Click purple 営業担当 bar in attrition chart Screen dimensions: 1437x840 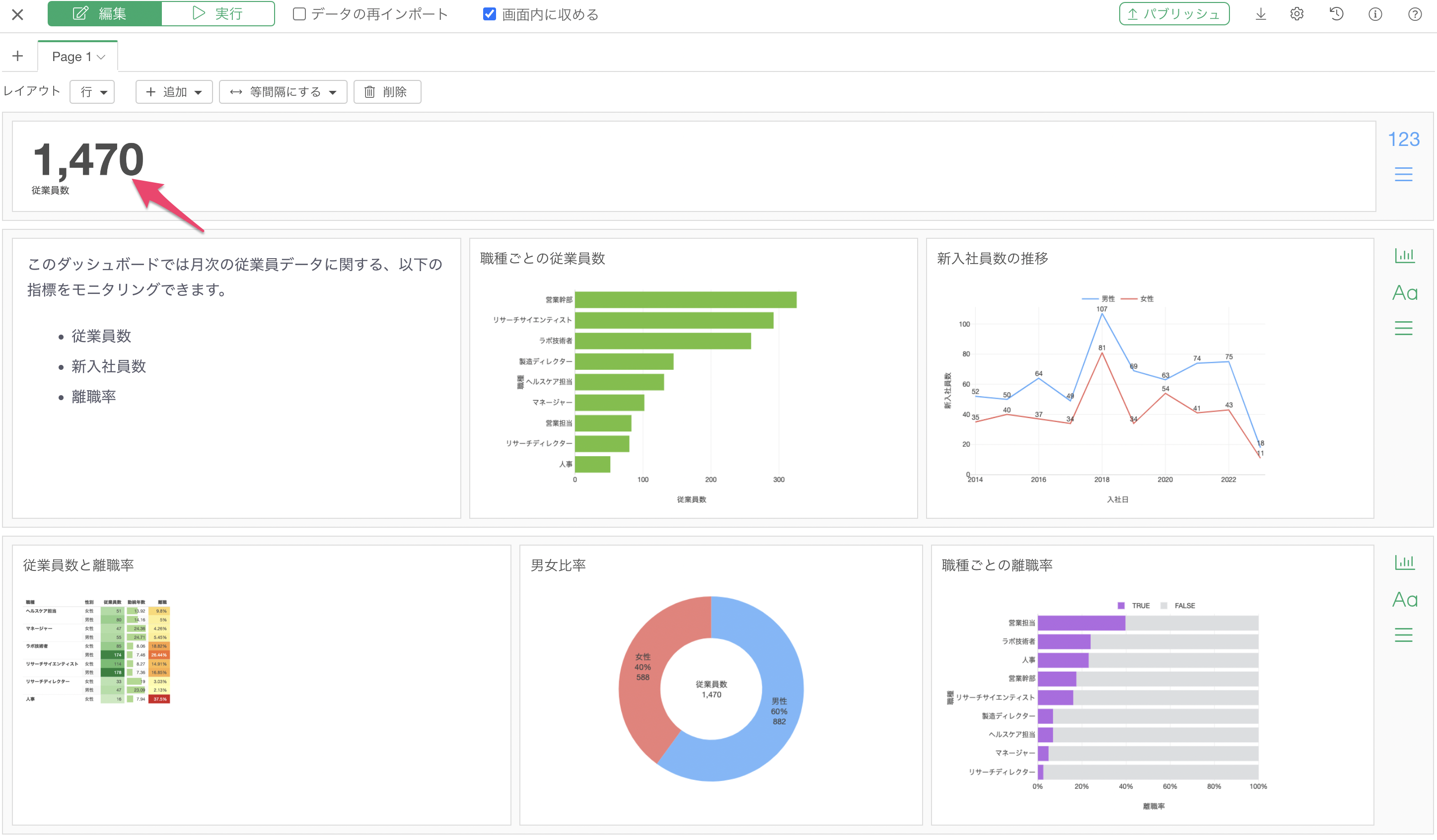(x=1081, y=623)
